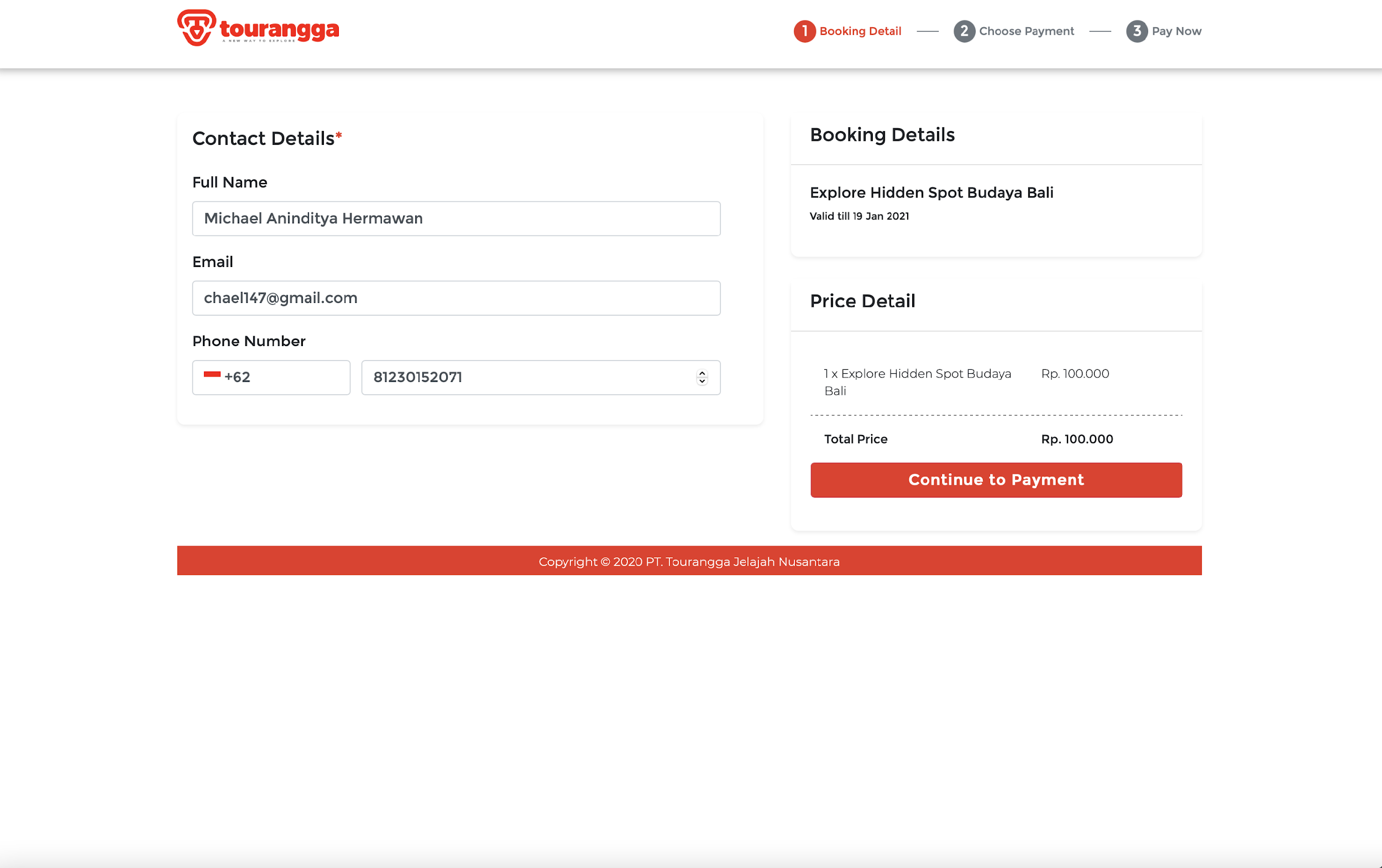This screenshot has width=1382, height=868.
Task: Click the Contact Details heading
Action: click(264, 138)
